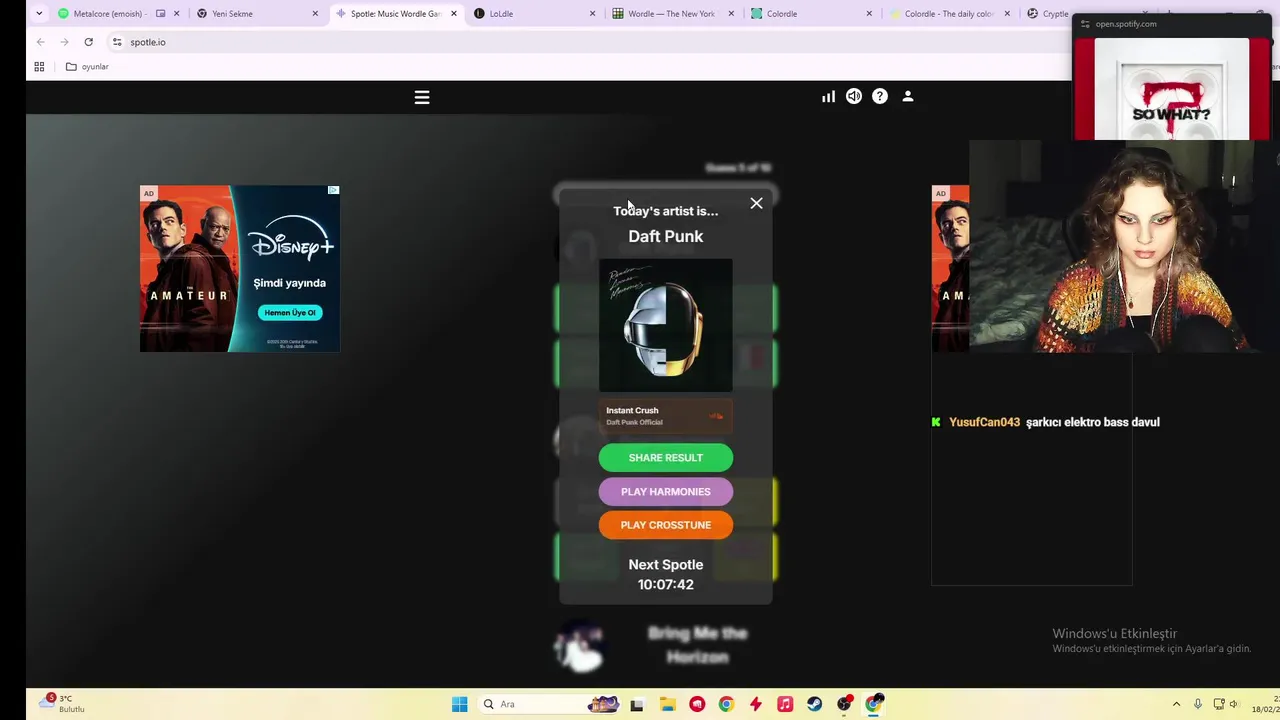Click the Play Harmonies button
1280x720 pixels.
click(666, 492)
